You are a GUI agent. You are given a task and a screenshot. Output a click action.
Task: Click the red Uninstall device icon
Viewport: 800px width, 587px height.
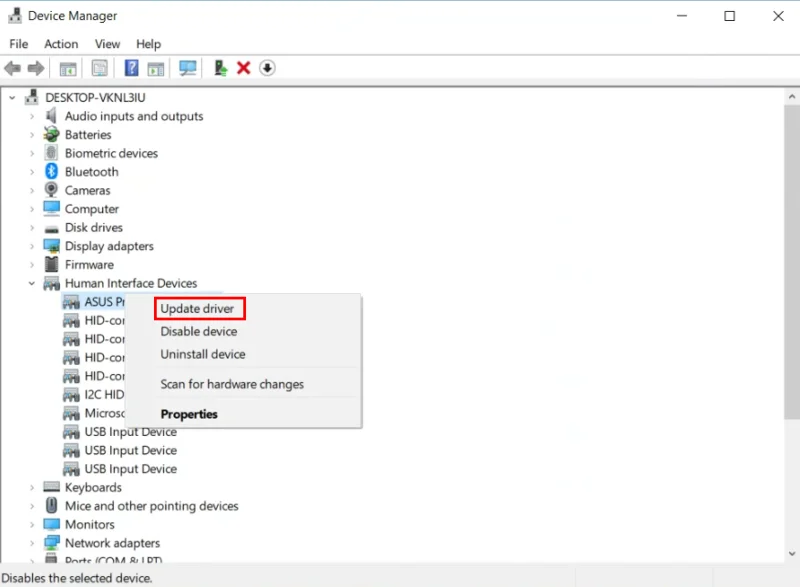pos(244,68)
